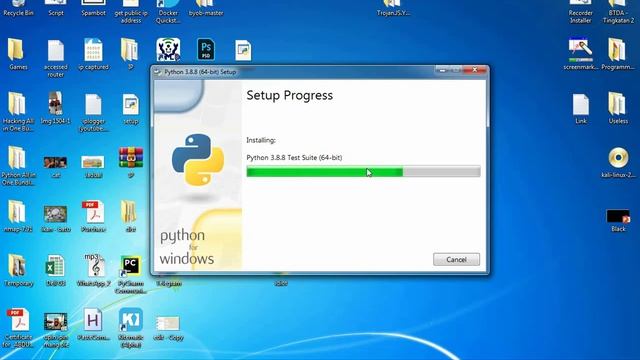640x360 pixels.
Task: Open the TrojanJS.Y desktop item
Action: coord(393,8)
